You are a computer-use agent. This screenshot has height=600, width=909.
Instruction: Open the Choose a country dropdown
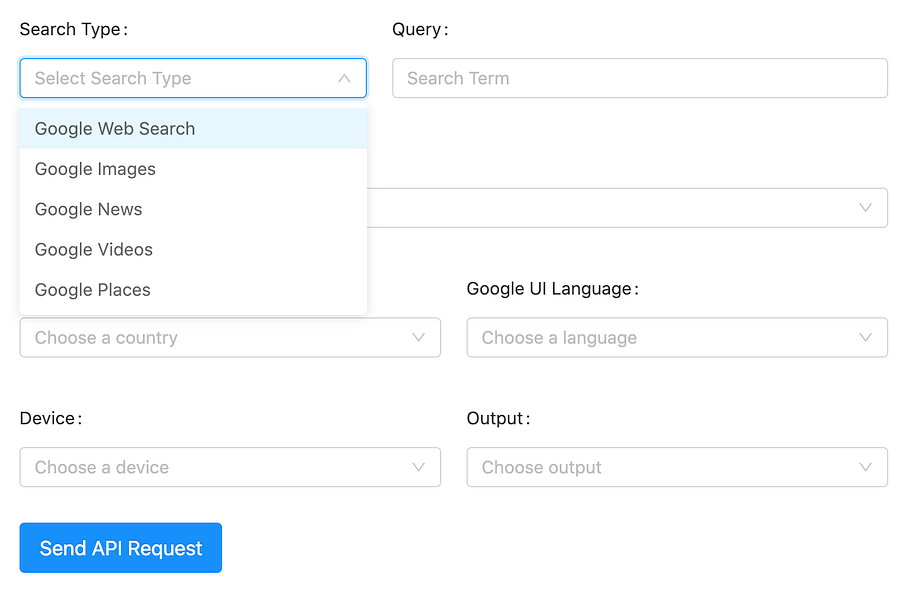click(x=230, y=337)
